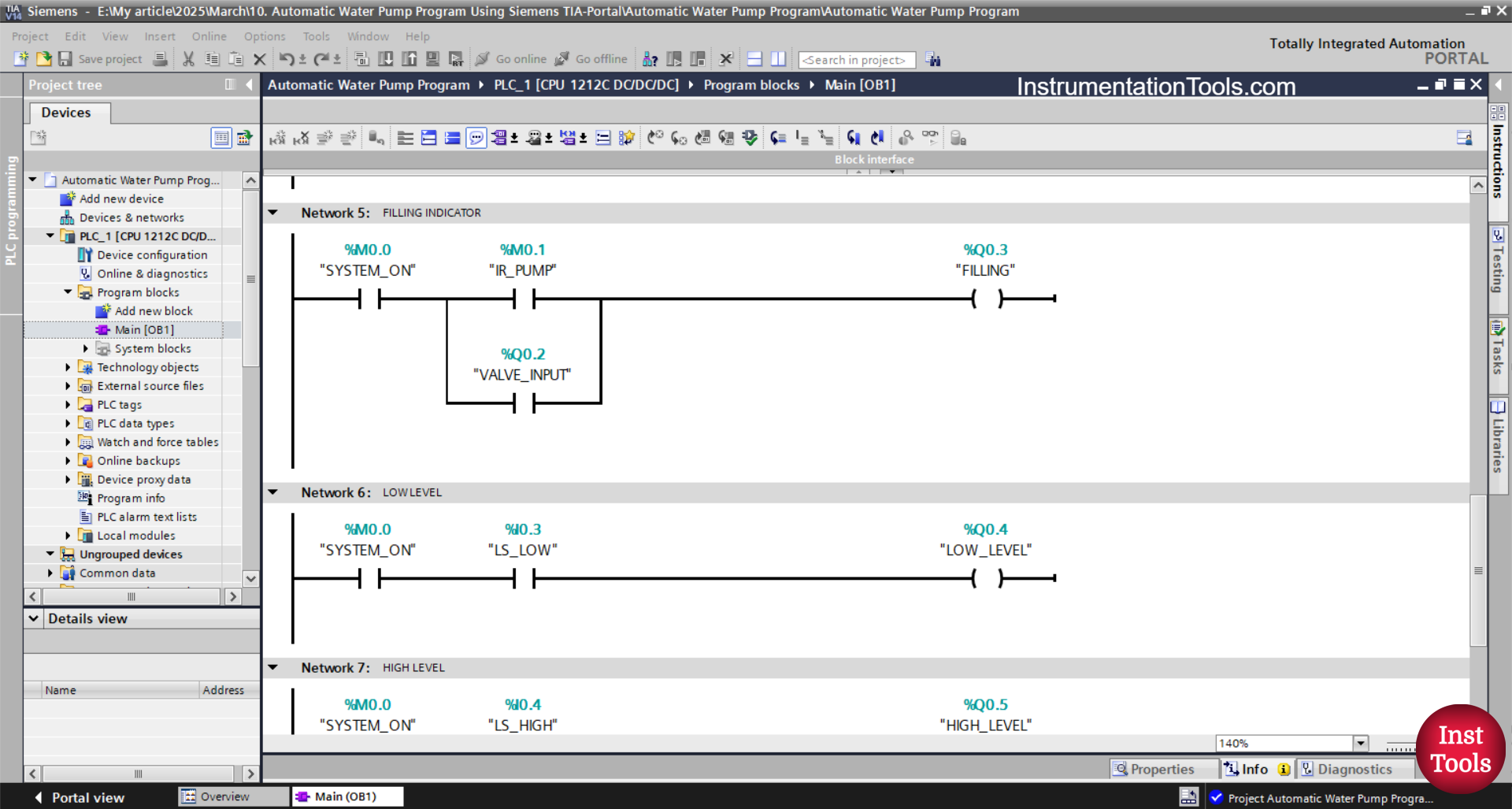Image resolution: width=1512 pixels, height=809 pixels.
Task: Click the Undo icon
Action: point(287,59)
